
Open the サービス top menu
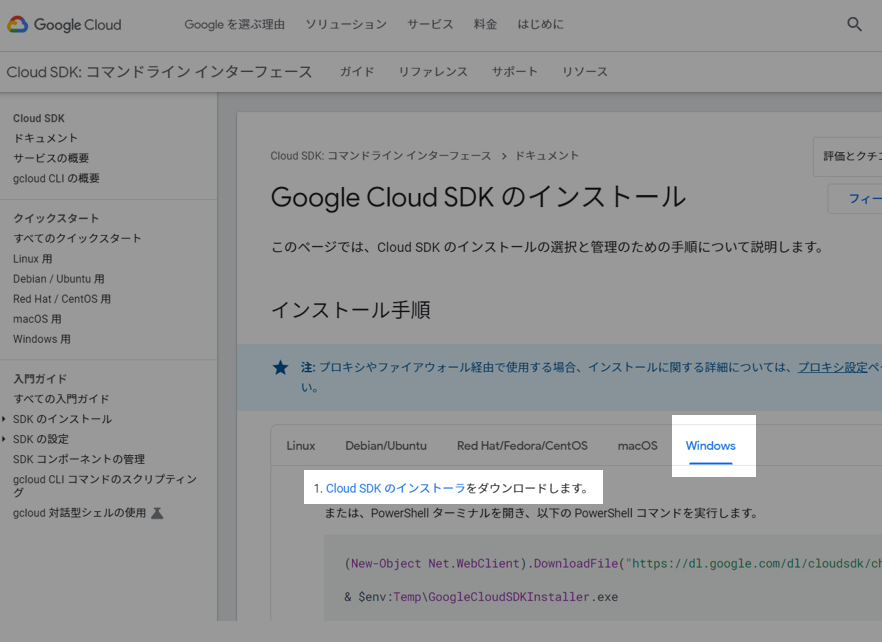point(430,24)
